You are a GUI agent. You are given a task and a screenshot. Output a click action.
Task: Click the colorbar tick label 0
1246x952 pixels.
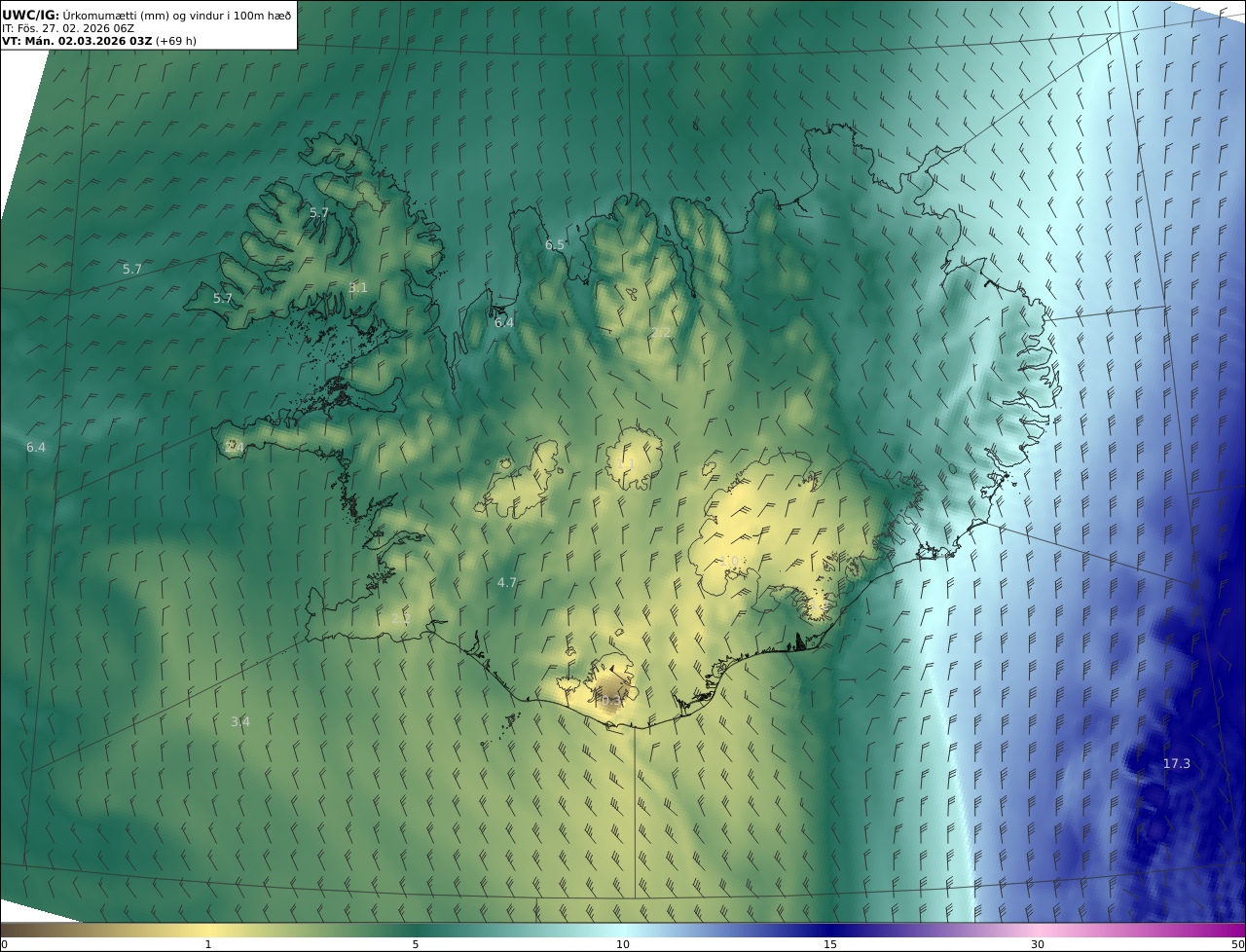point(3,944)
